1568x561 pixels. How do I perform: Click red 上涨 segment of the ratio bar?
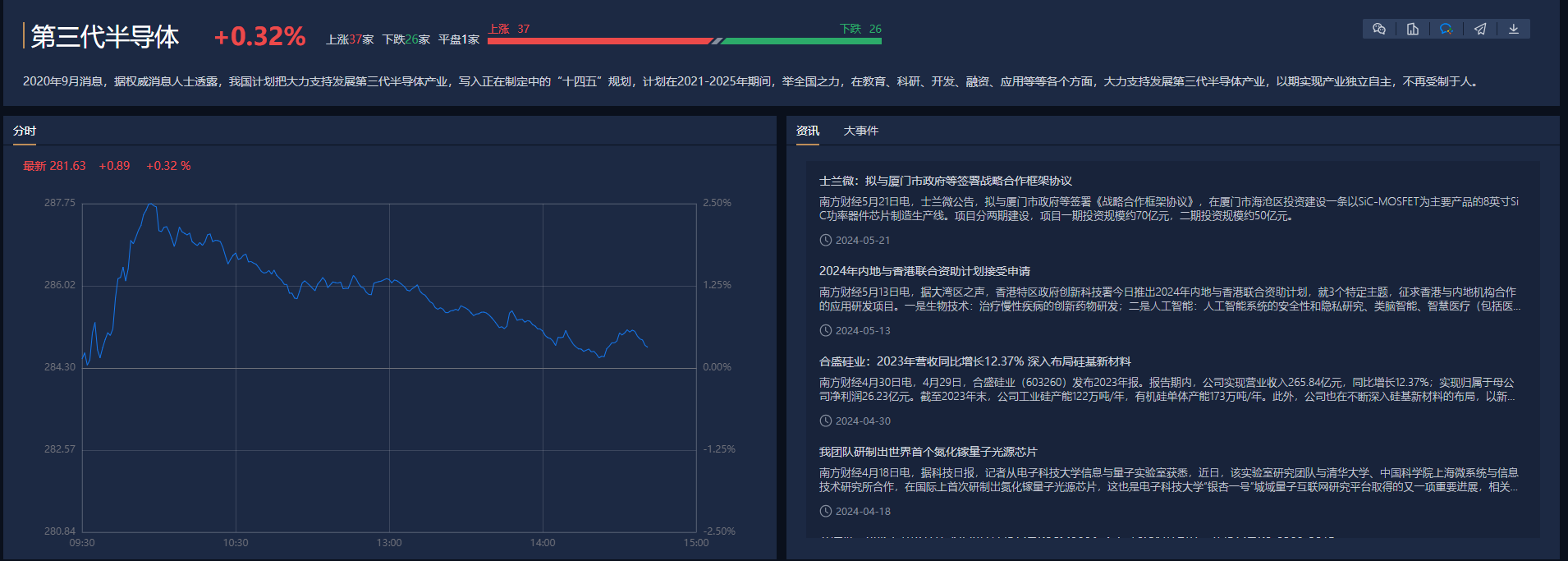click(x=599, y=40)
